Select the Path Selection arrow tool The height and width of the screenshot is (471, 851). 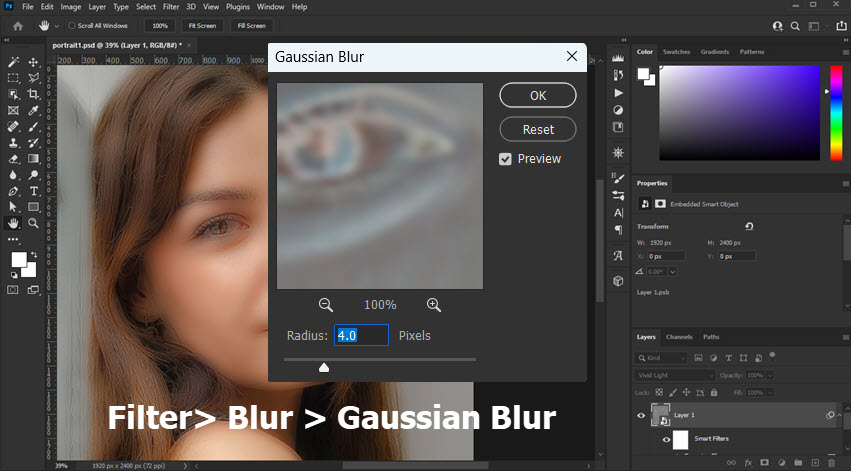point(14,207)
